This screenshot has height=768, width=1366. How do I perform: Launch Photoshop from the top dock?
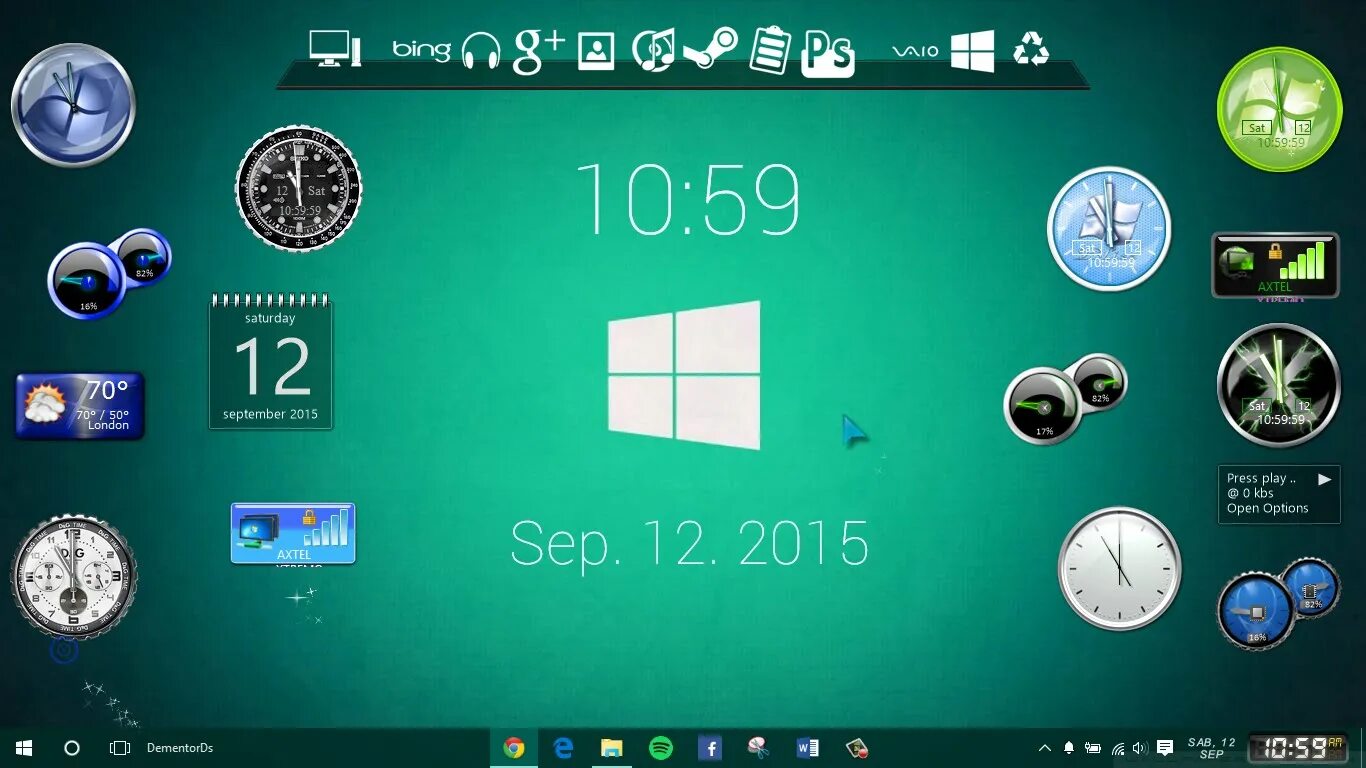click(828, 52)
